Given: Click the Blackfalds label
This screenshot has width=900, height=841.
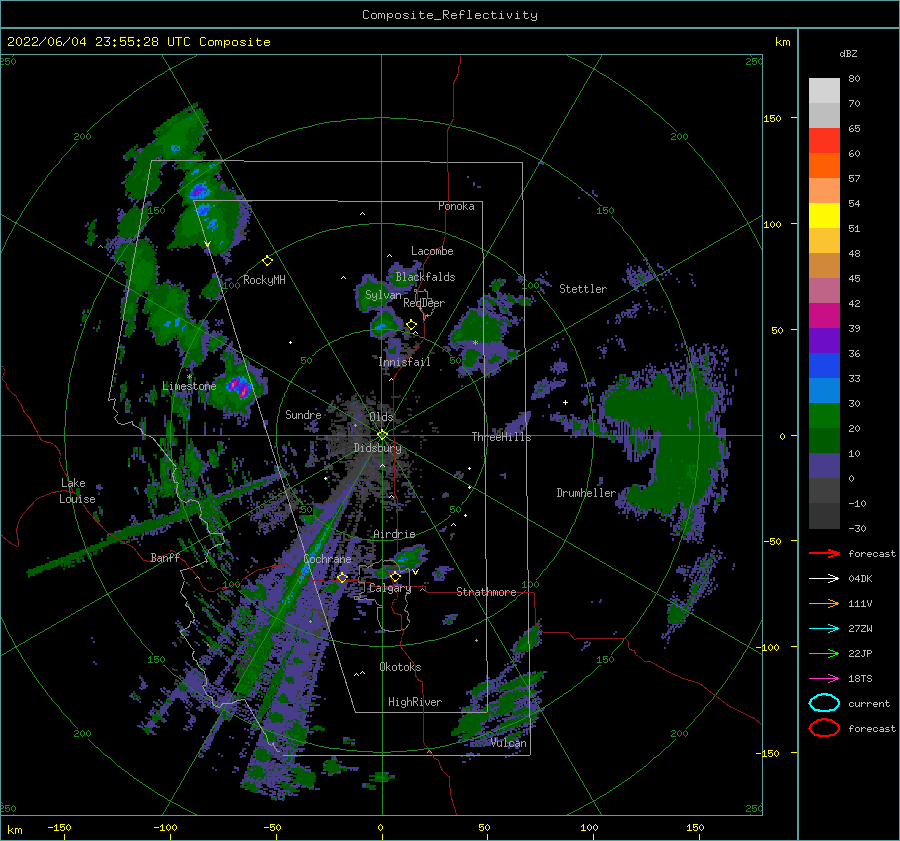Looking at the screenshot, I should (425, 277).
